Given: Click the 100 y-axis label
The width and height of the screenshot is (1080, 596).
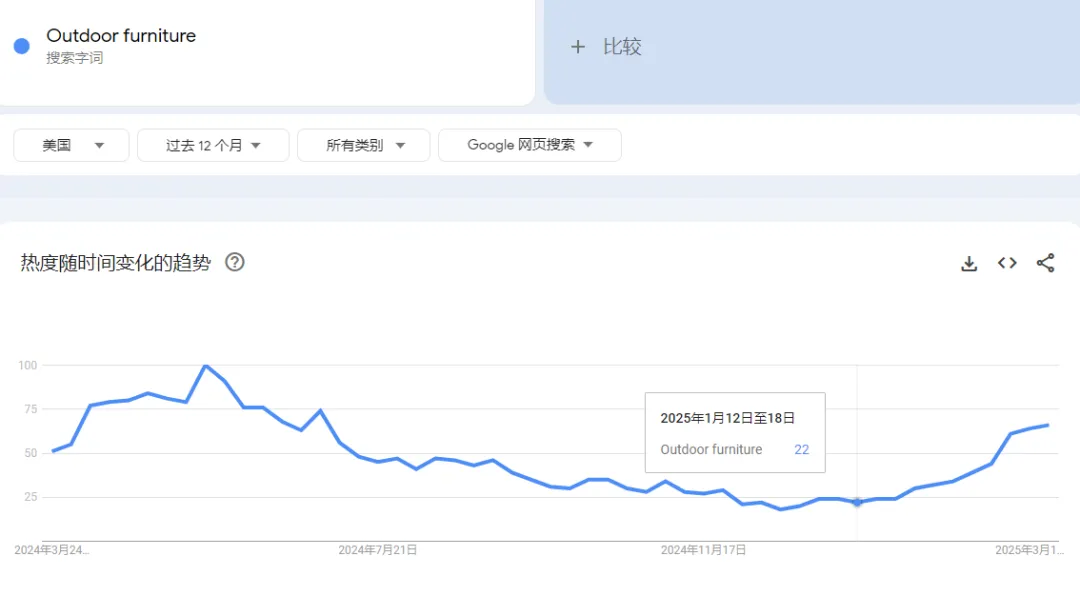Looking at the screenshot, I should point(28,365).
